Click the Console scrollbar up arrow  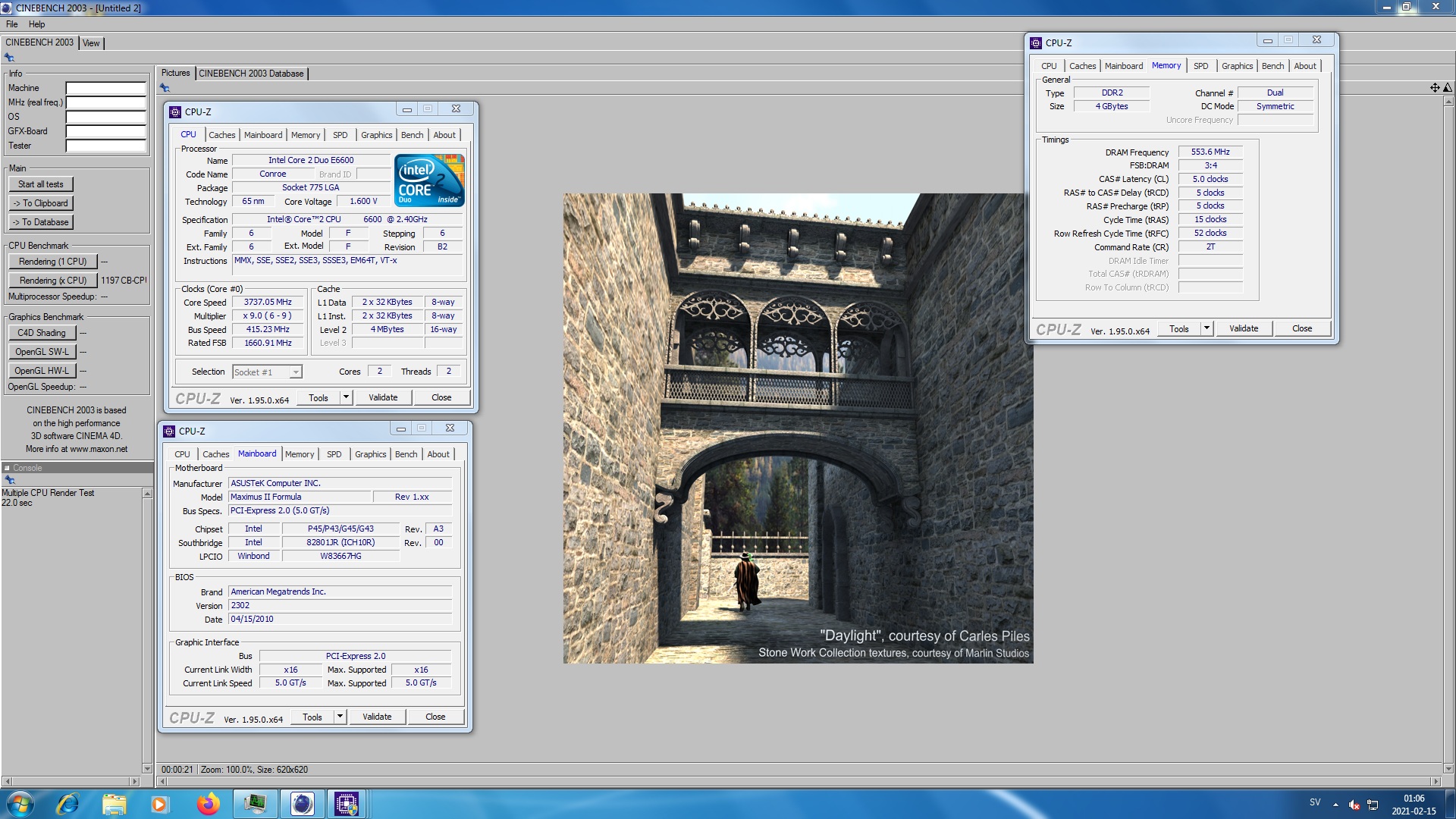tap(147, 494)
